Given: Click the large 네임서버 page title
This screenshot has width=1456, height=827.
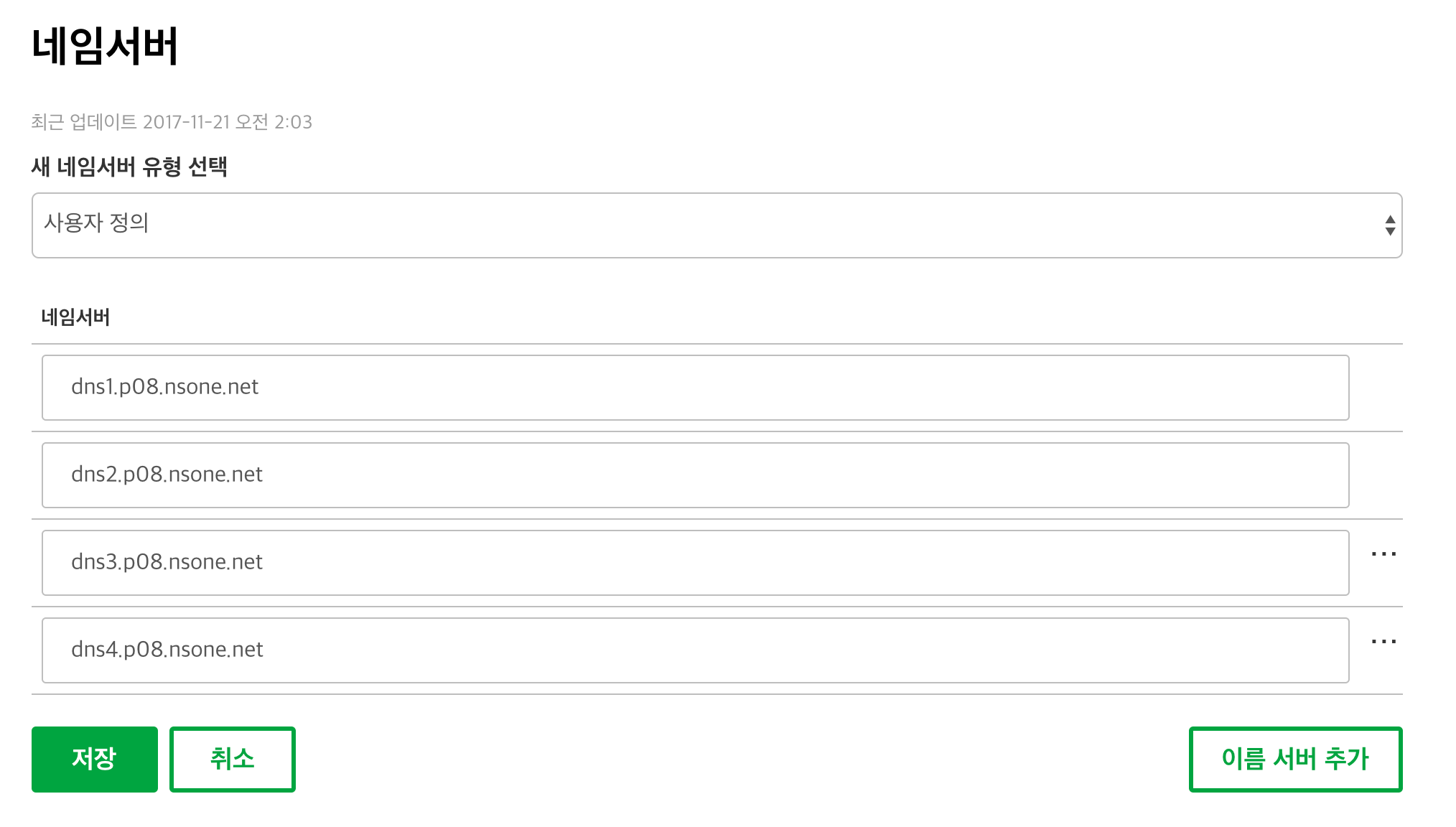Looking at the screenshot, I should (105, 47).
